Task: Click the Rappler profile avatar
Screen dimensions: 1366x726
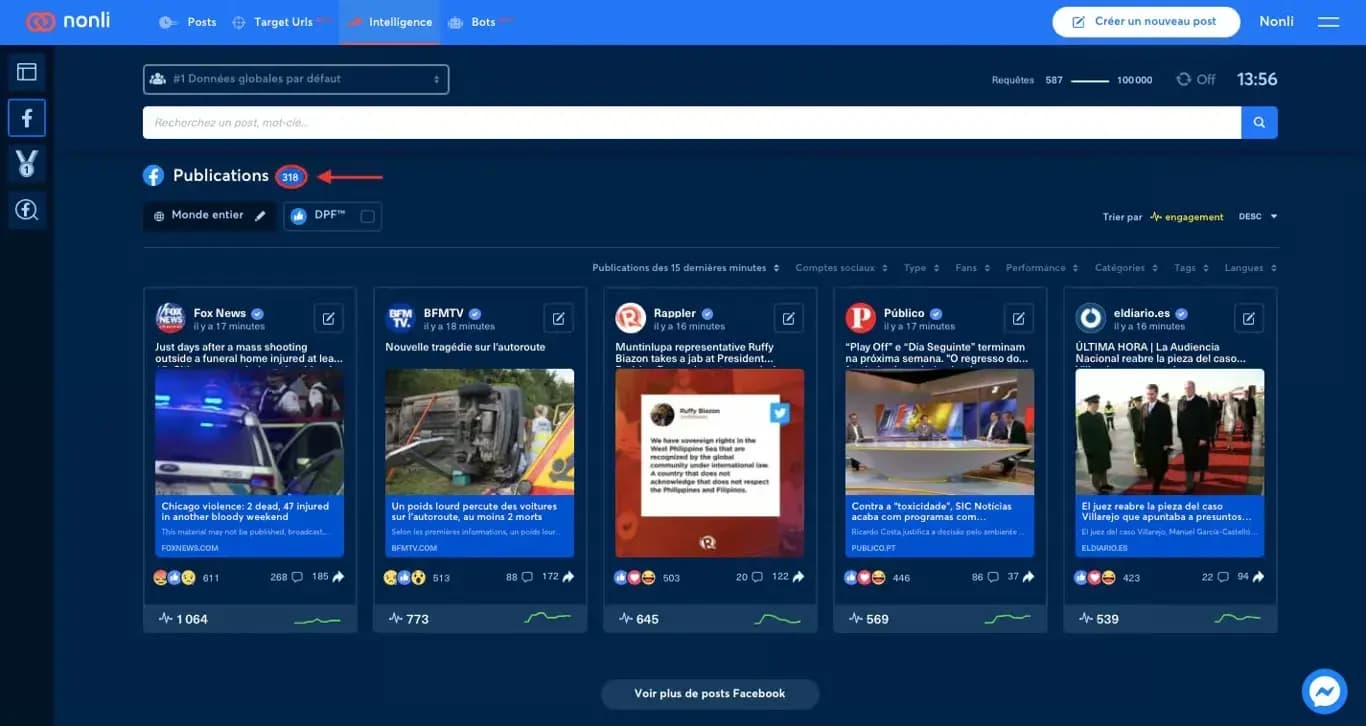Action: pyautogui.click(x=630, y=318)
